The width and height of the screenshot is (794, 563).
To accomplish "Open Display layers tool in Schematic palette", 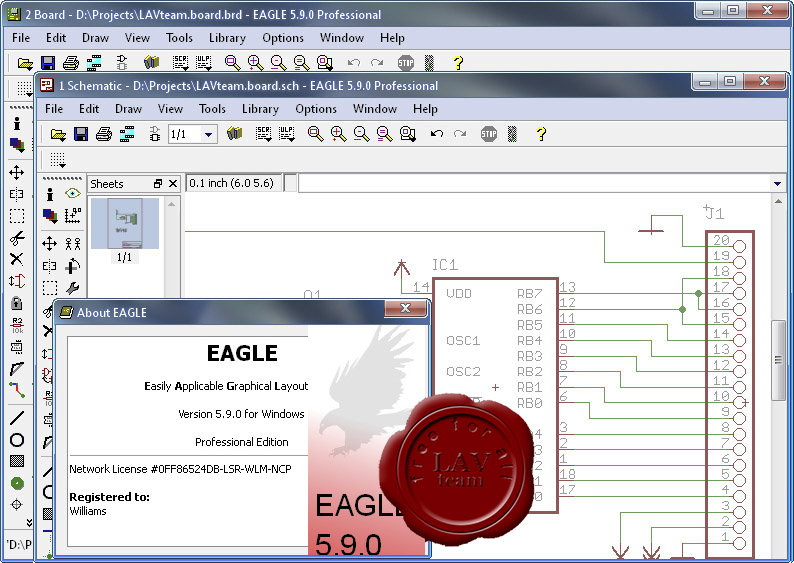I will (x=50, y=216).
